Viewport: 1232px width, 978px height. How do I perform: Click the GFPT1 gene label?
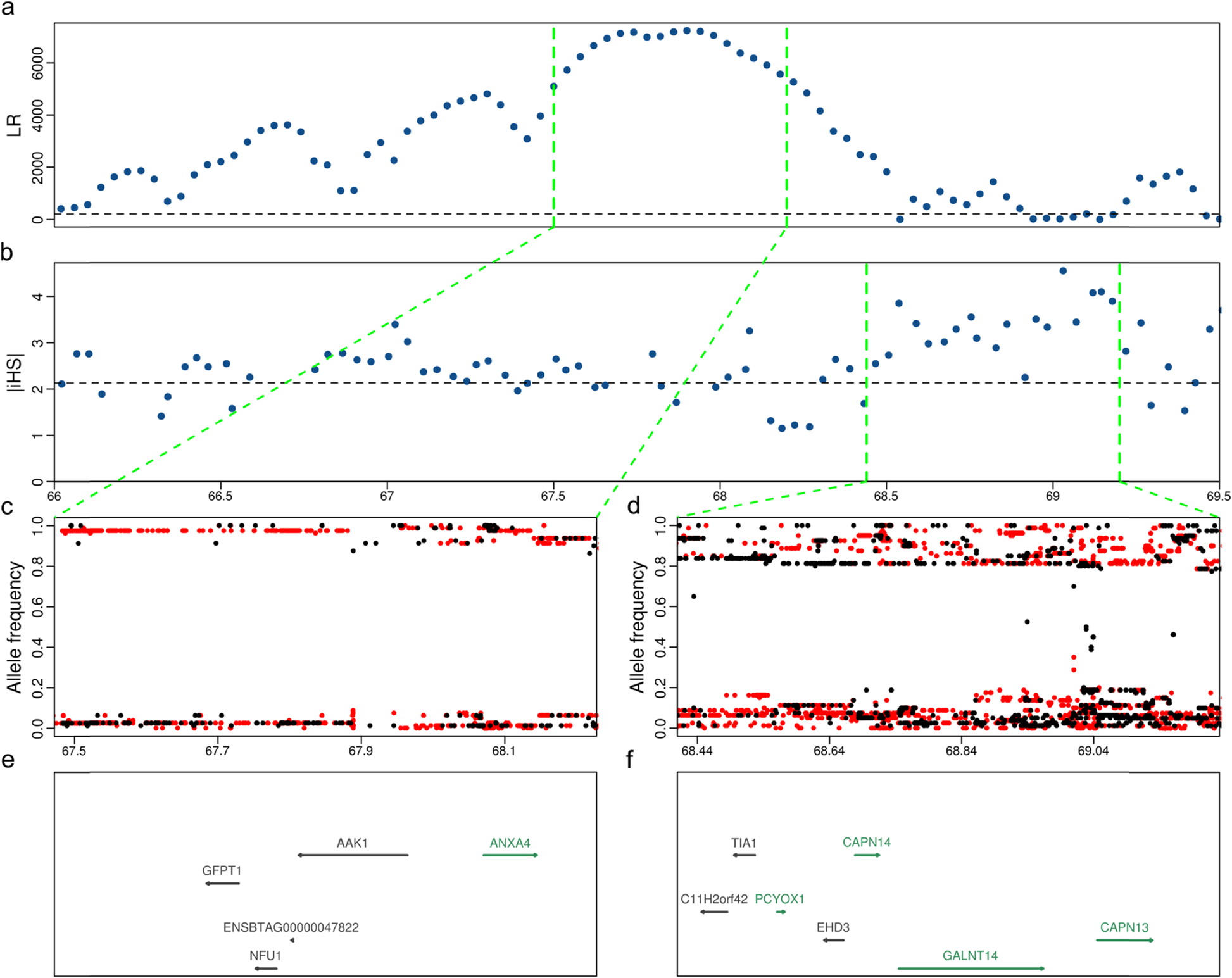coord(222,871)
